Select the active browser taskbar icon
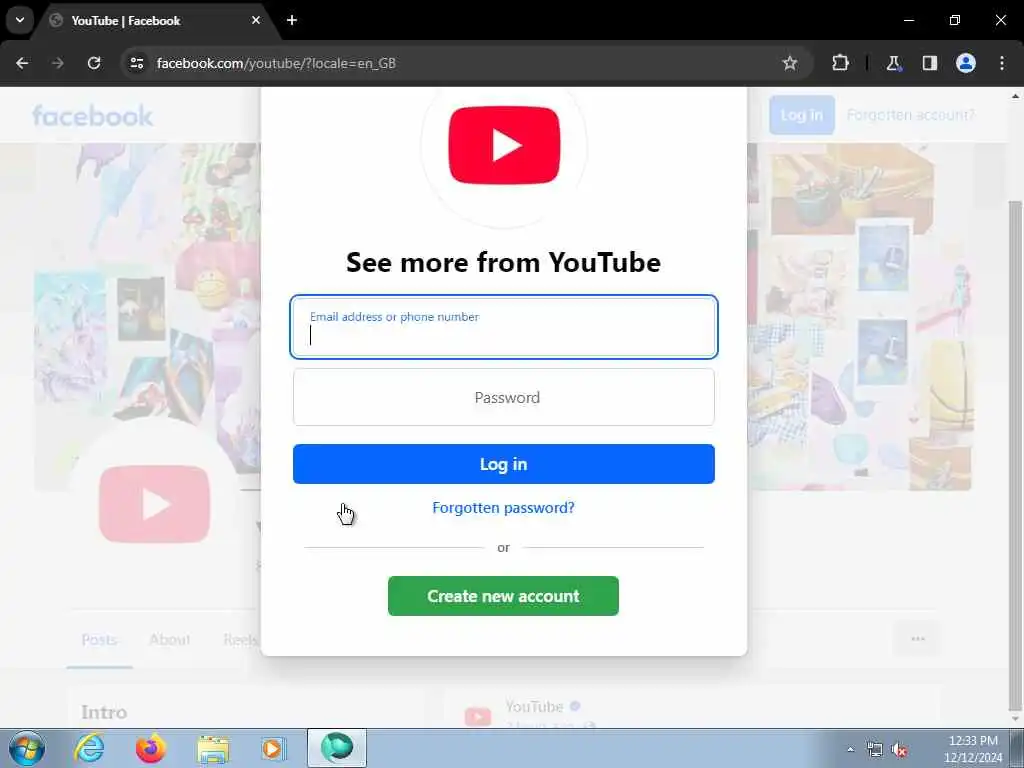 (337, 748)
